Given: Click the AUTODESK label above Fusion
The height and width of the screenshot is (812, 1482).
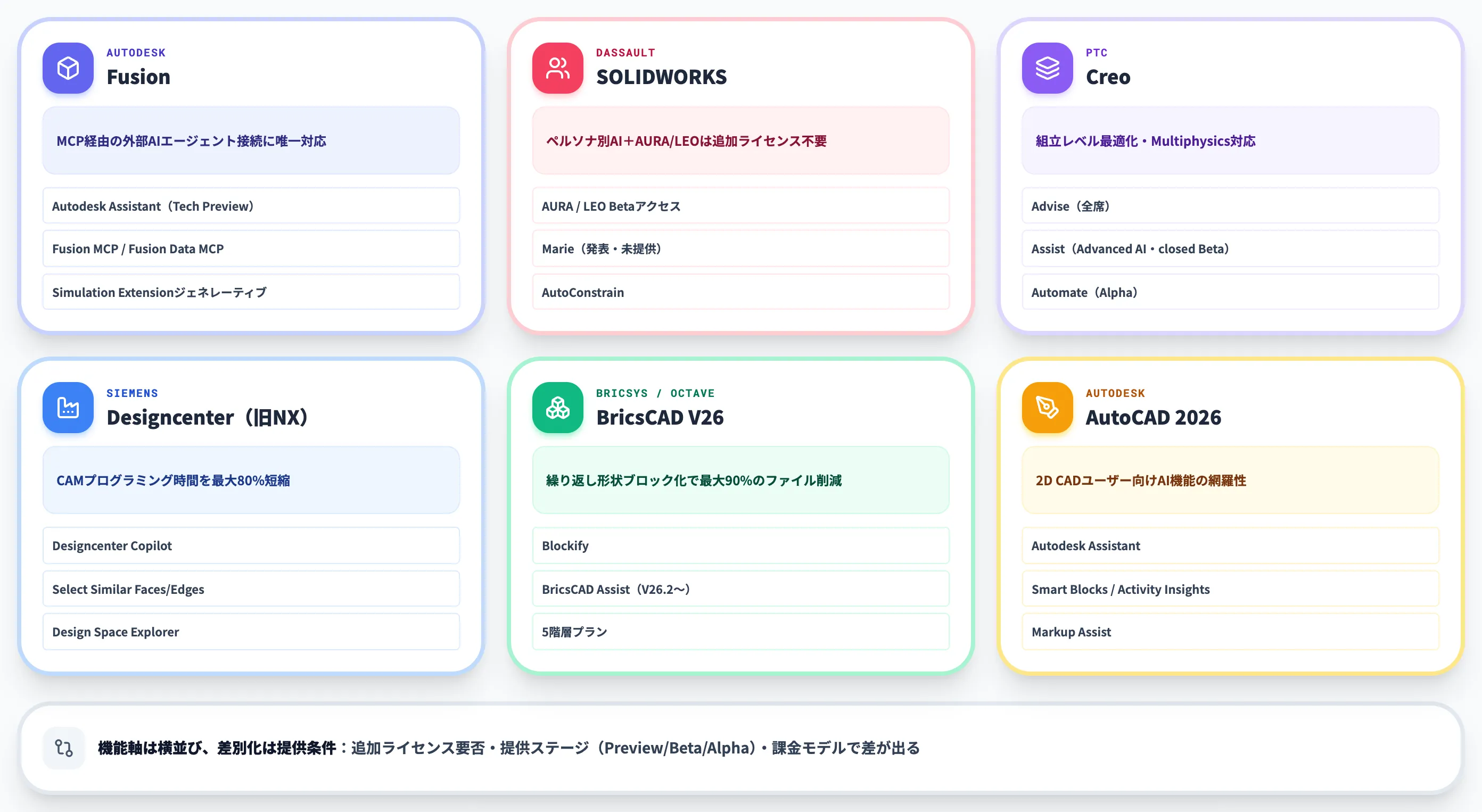Looking at the screenshot, I should (136, 53).
